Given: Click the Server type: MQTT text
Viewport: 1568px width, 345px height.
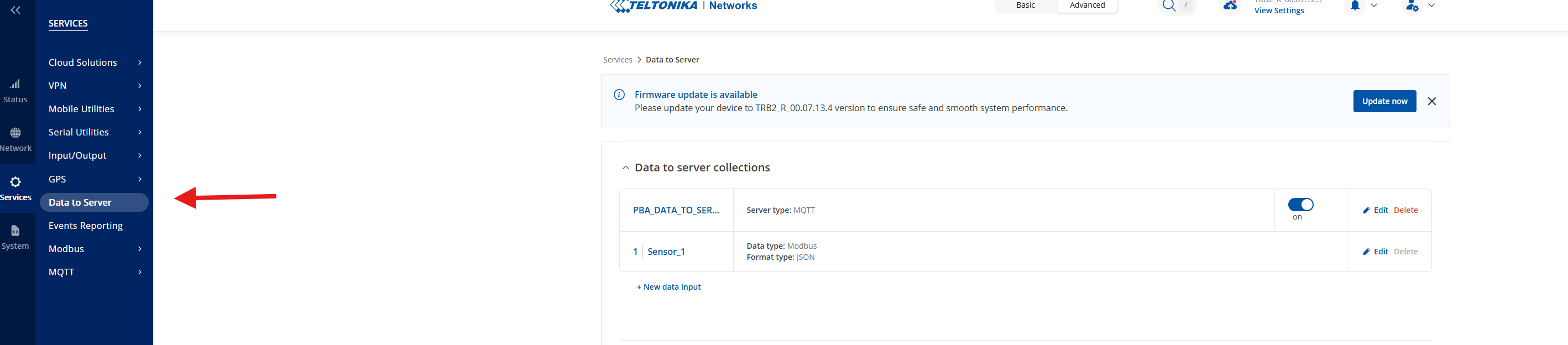Looking at the screenshot, I should tap(780, 210).
